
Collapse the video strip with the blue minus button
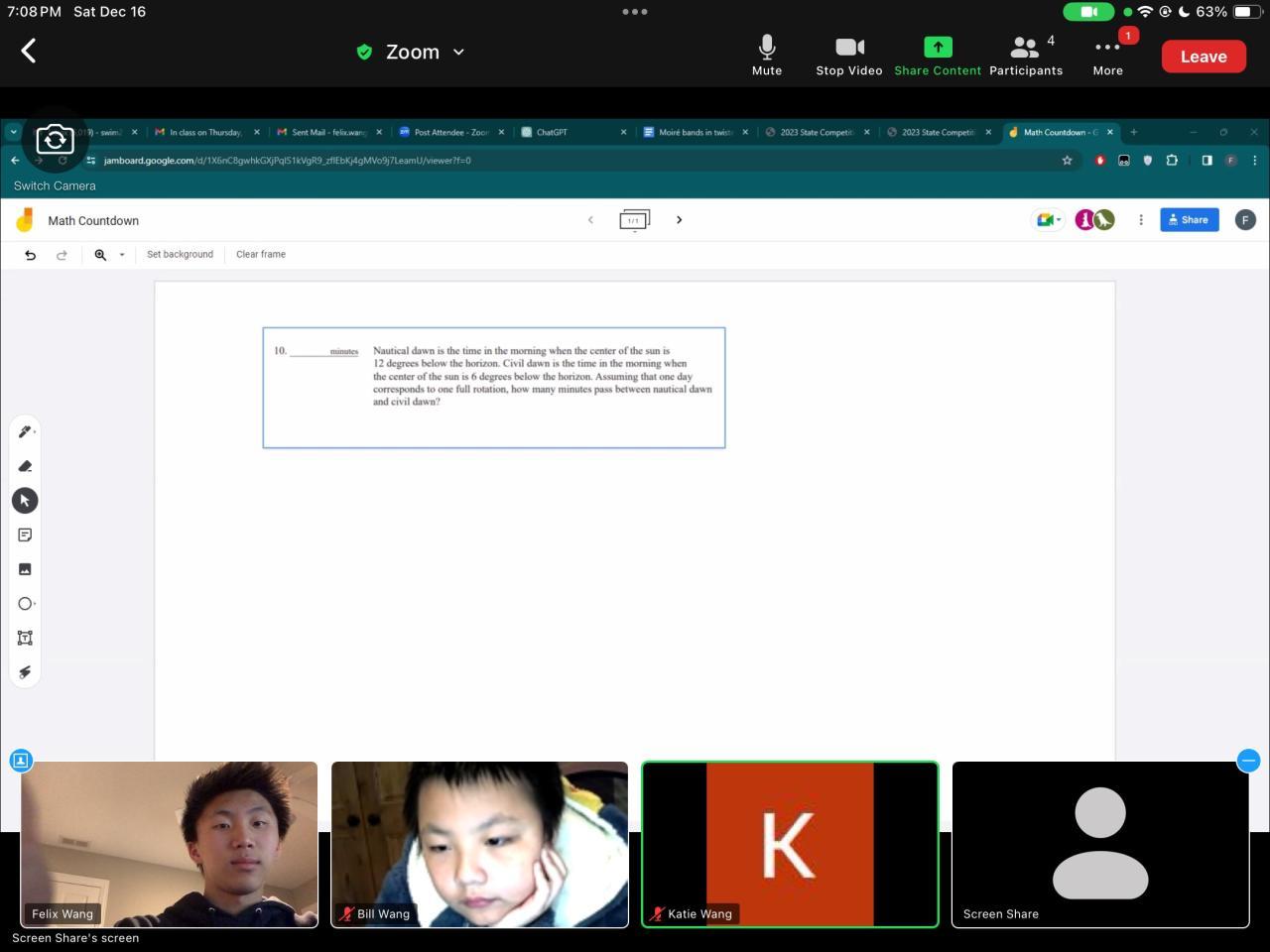coord(1249,761)
